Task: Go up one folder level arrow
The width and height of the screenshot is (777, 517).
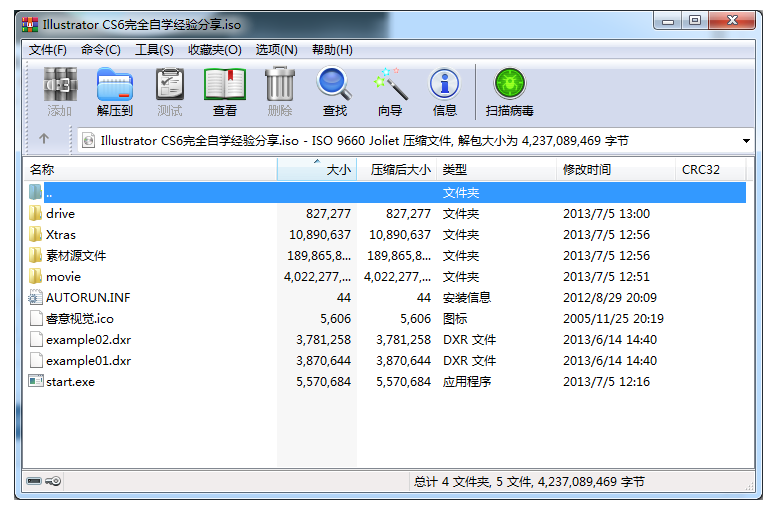Action: point(44,140)
